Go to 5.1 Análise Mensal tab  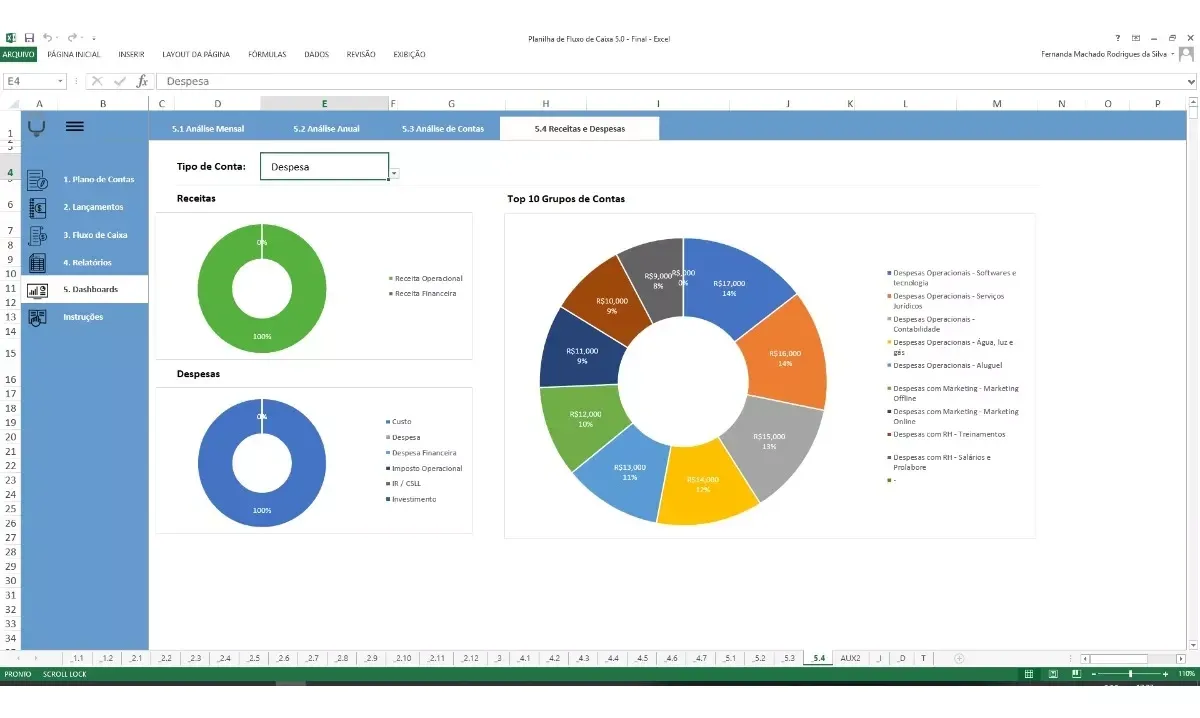tap(208, 128)
